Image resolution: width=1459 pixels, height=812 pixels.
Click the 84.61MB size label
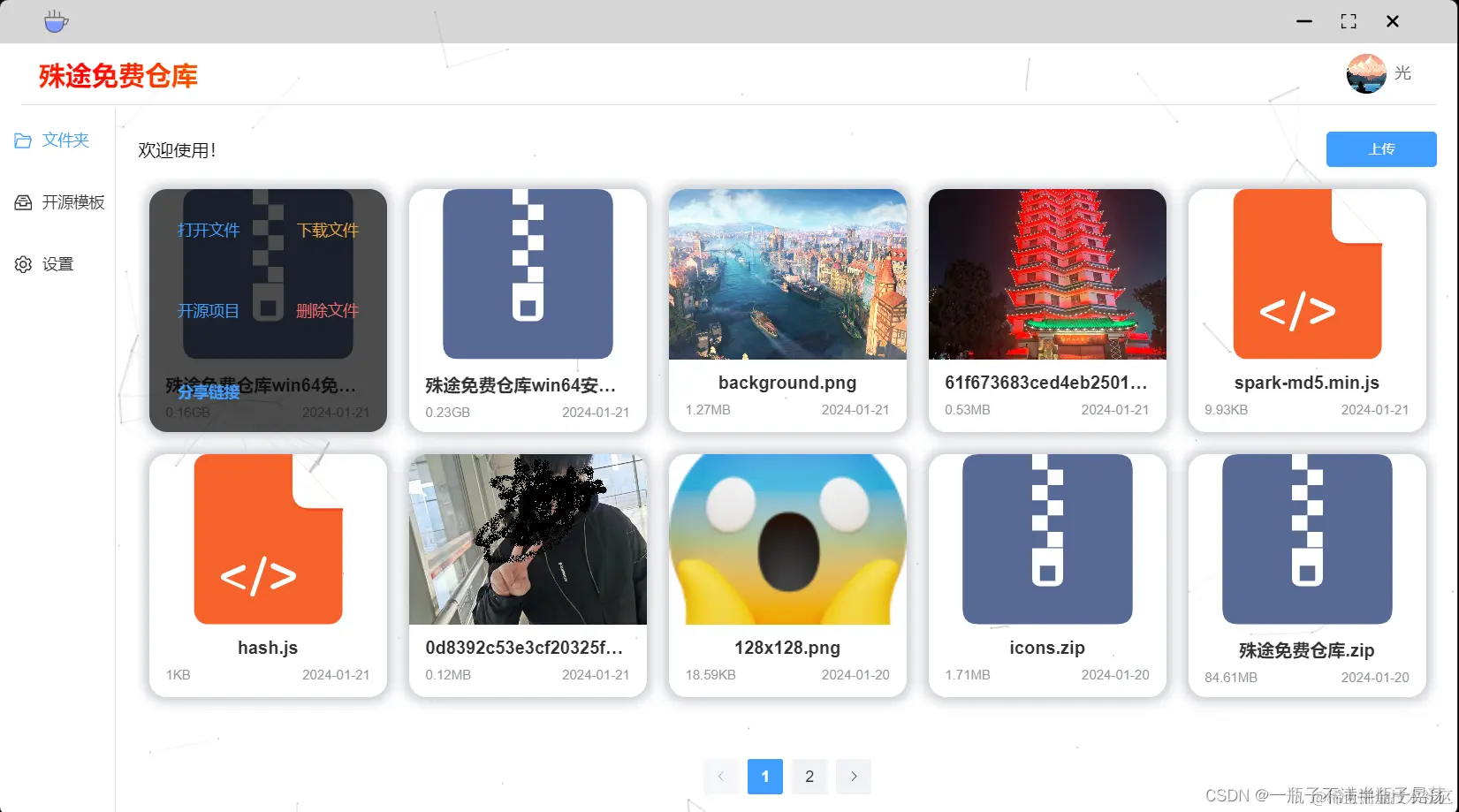tap(1231, 678)
